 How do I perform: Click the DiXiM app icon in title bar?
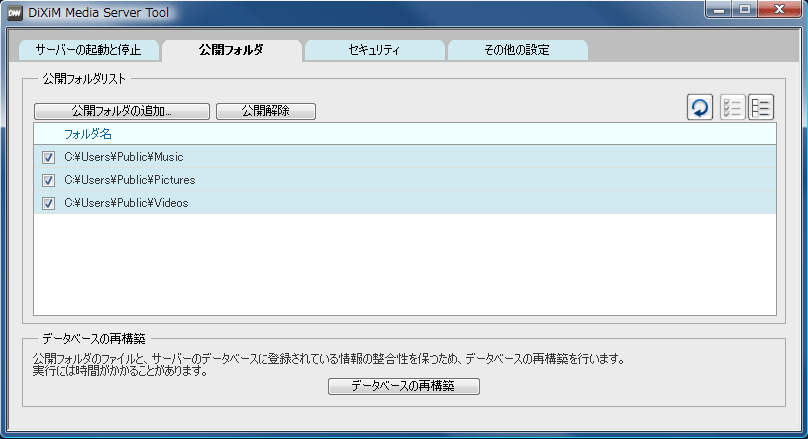(14, 12)
